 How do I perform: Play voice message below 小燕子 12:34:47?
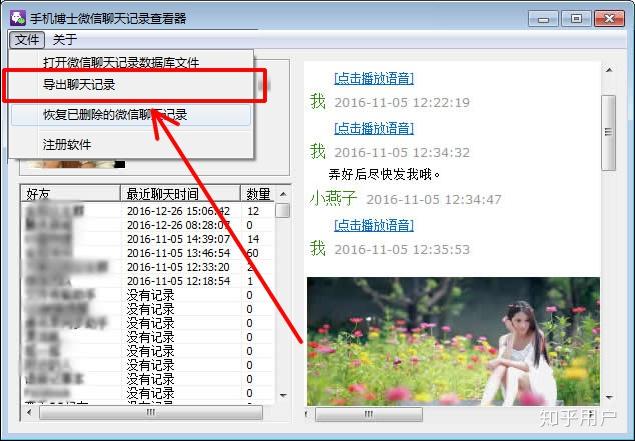click(x=373, y=225)
